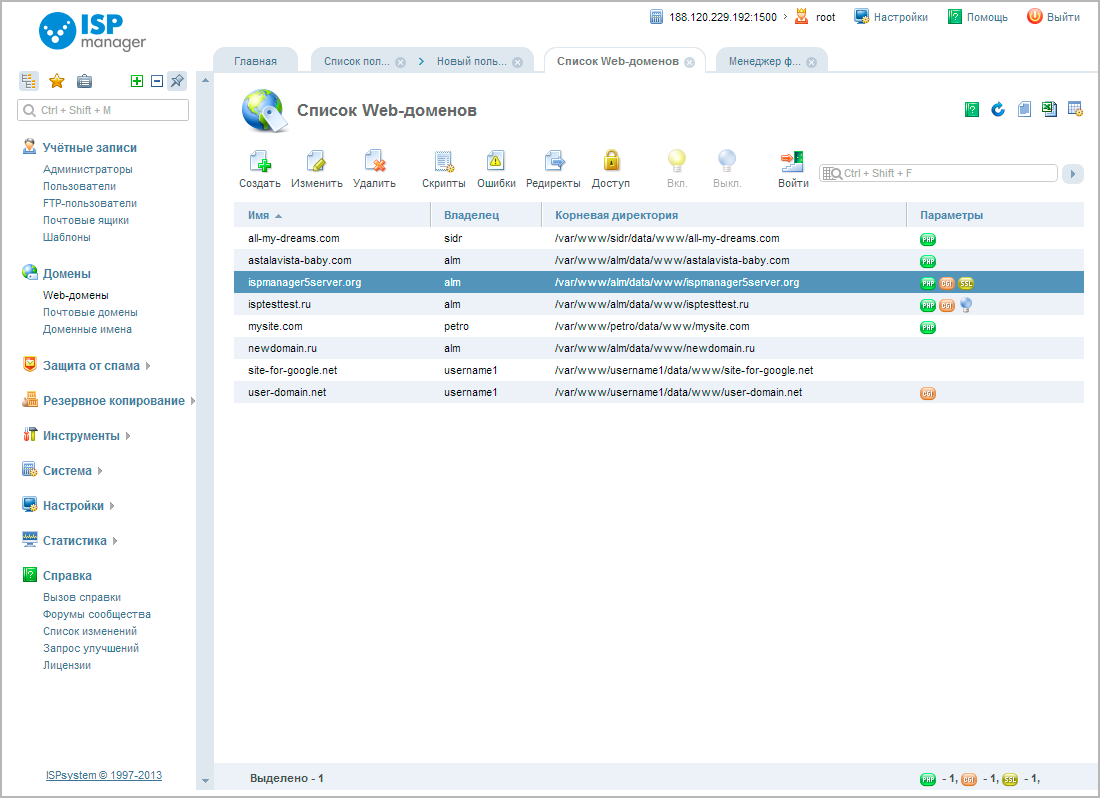Screen dimensions: 1100x798
Task: Click the server address 188.120.229.192:1500 icon
Action: (656, 17)
